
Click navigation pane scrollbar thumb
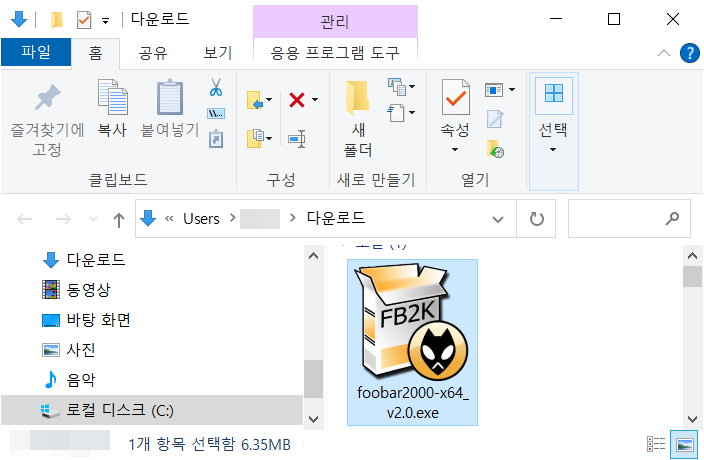(x=313, y=379)
